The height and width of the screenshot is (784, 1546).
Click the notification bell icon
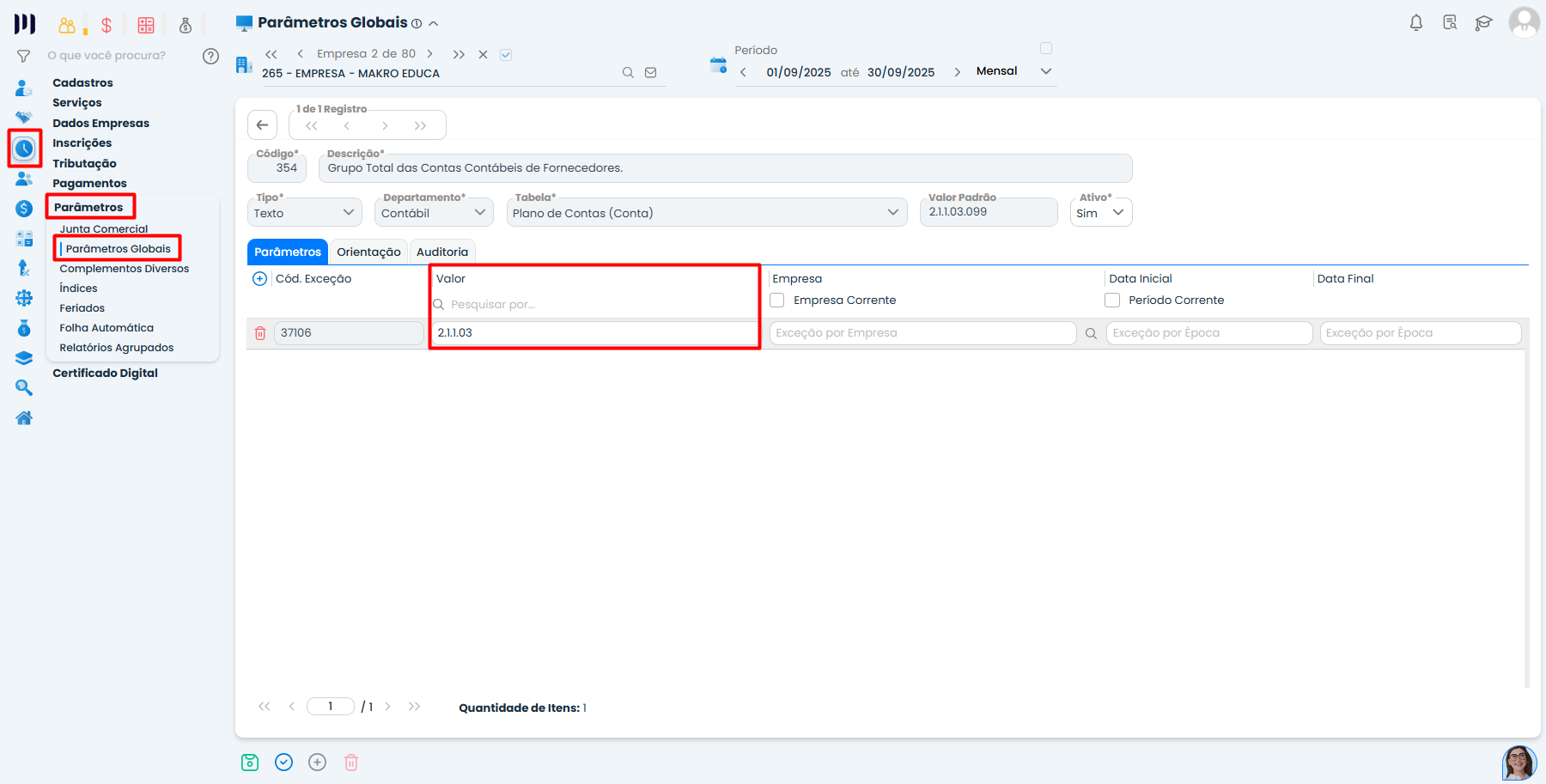coord(1416,23)
